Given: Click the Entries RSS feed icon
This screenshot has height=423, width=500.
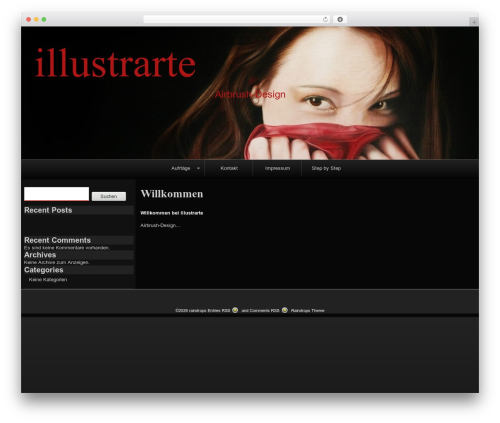Looking at the screenshot, I should point(235,310).
